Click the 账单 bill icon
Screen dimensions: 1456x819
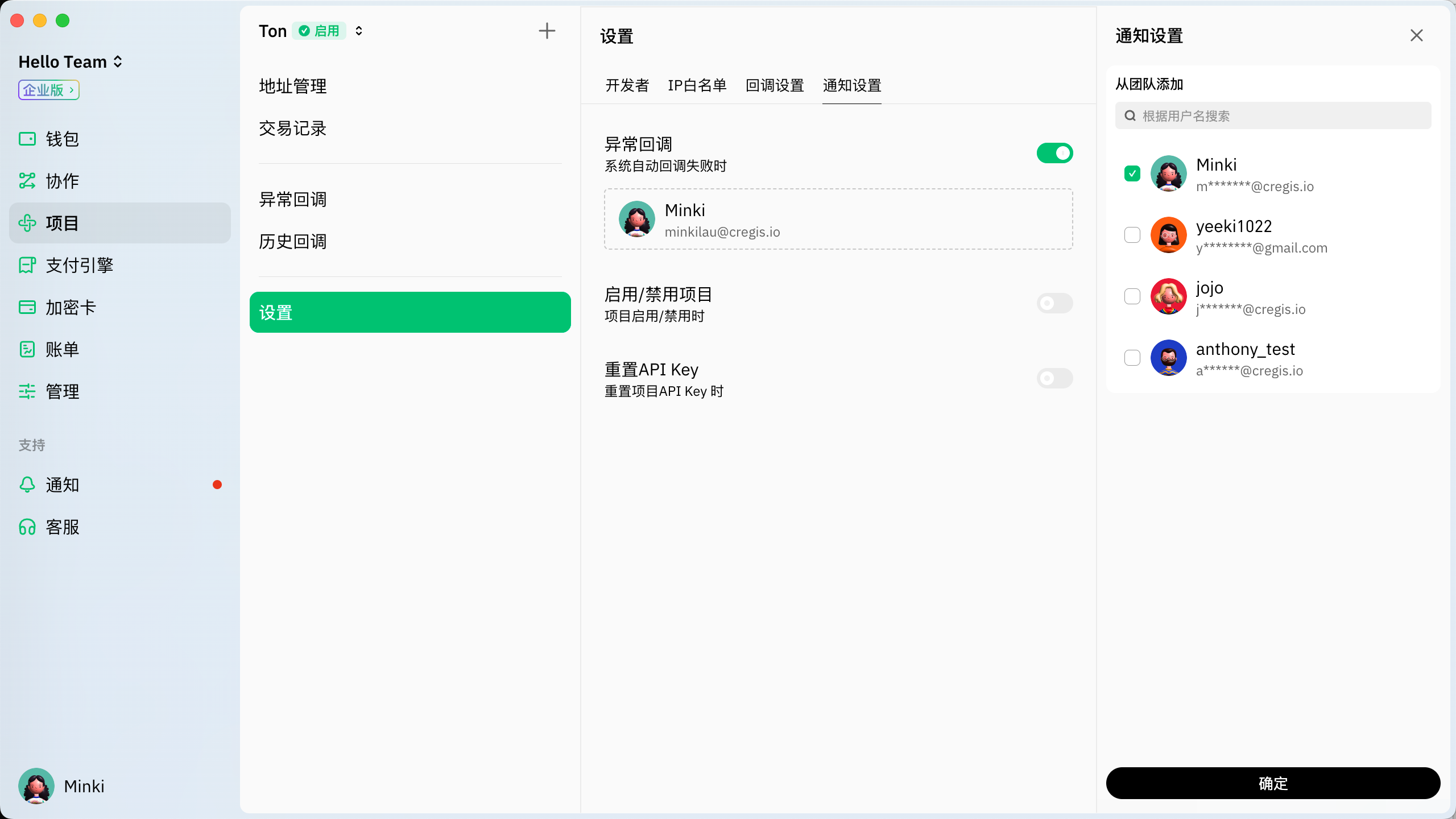[27, 349]
